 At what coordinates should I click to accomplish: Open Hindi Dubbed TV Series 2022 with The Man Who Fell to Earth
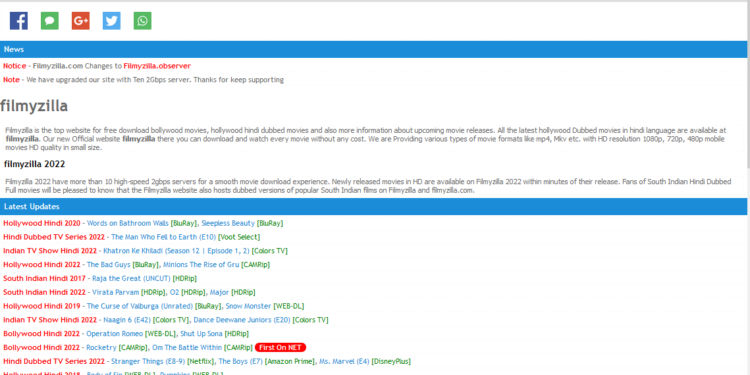pyautogui.click(x=54, y=237)
